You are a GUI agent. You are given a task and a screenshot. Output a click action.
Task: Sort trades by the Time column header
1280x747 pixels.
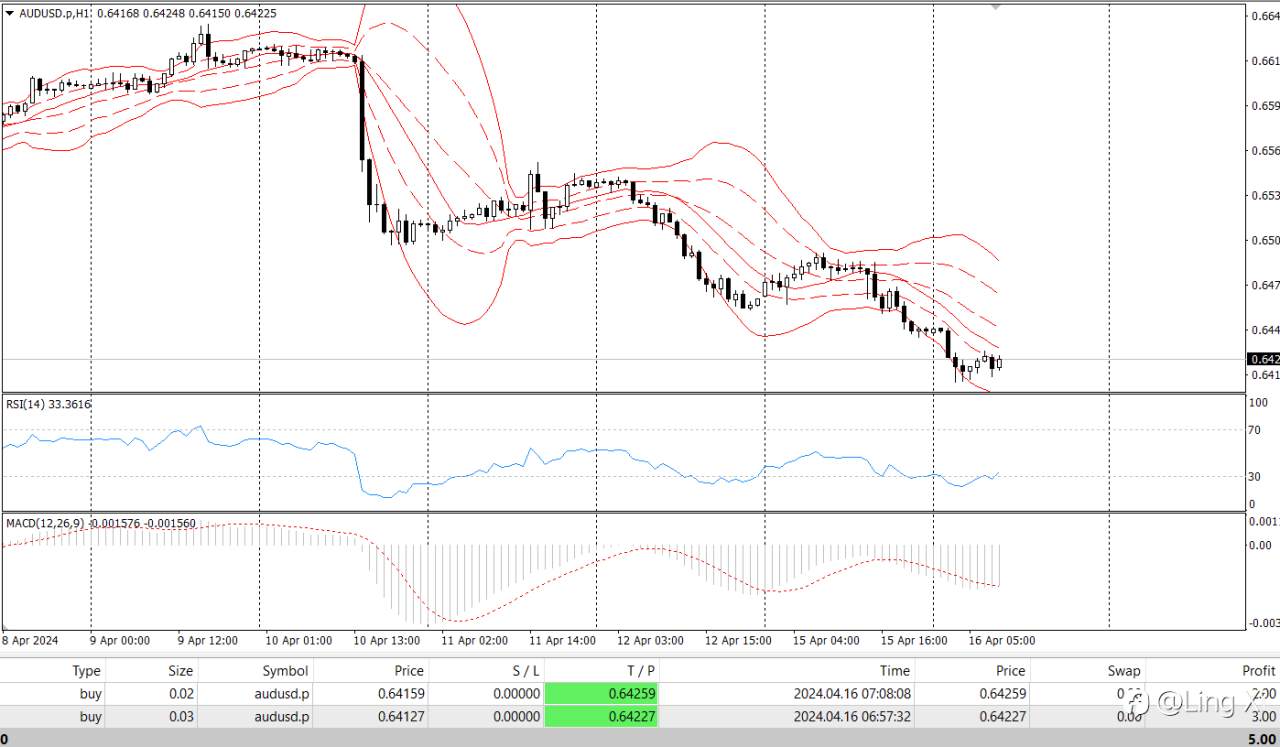[x=894, y=670]
